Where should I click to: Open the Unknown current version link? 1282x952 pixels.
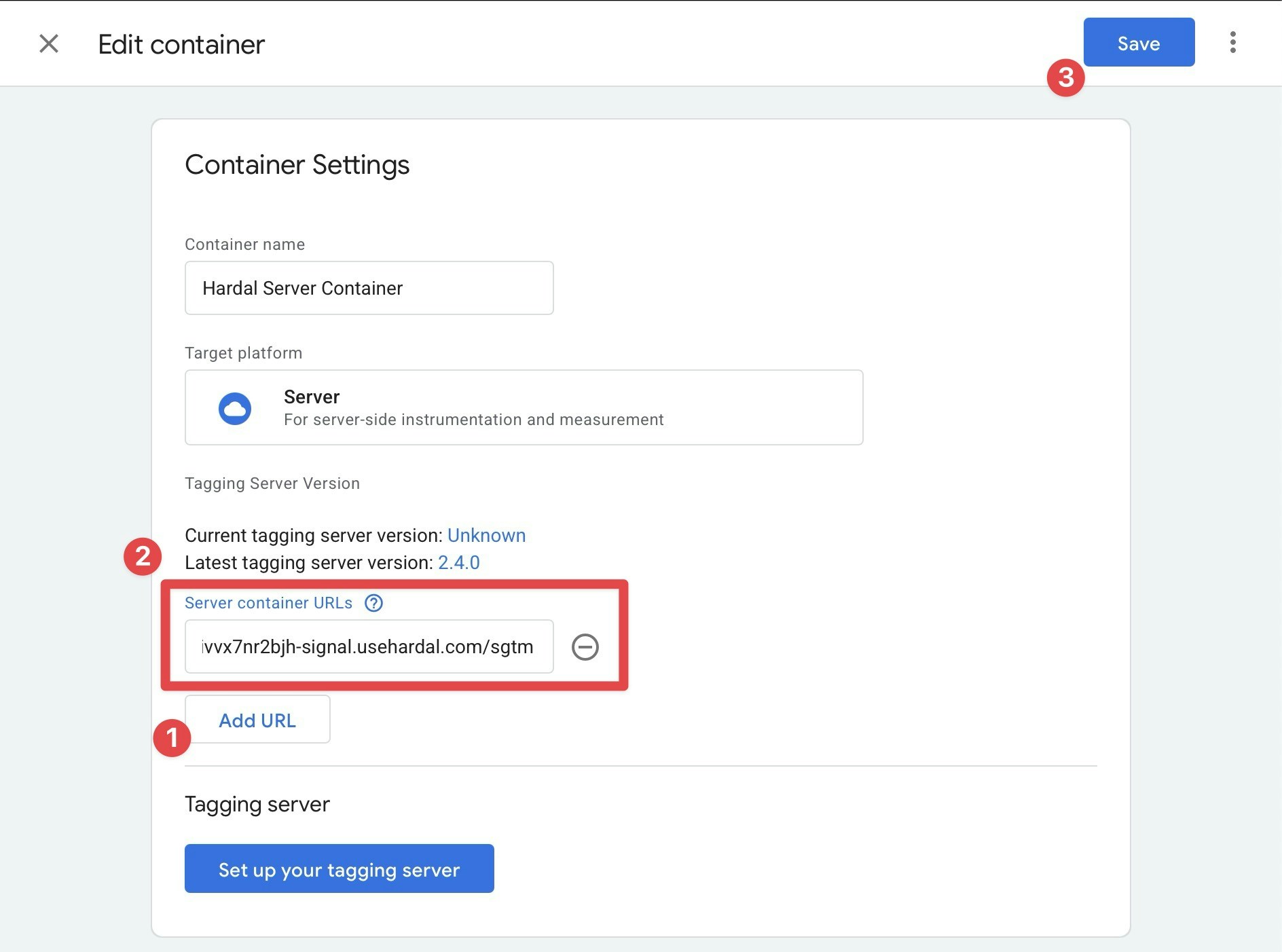coord(487,535)
